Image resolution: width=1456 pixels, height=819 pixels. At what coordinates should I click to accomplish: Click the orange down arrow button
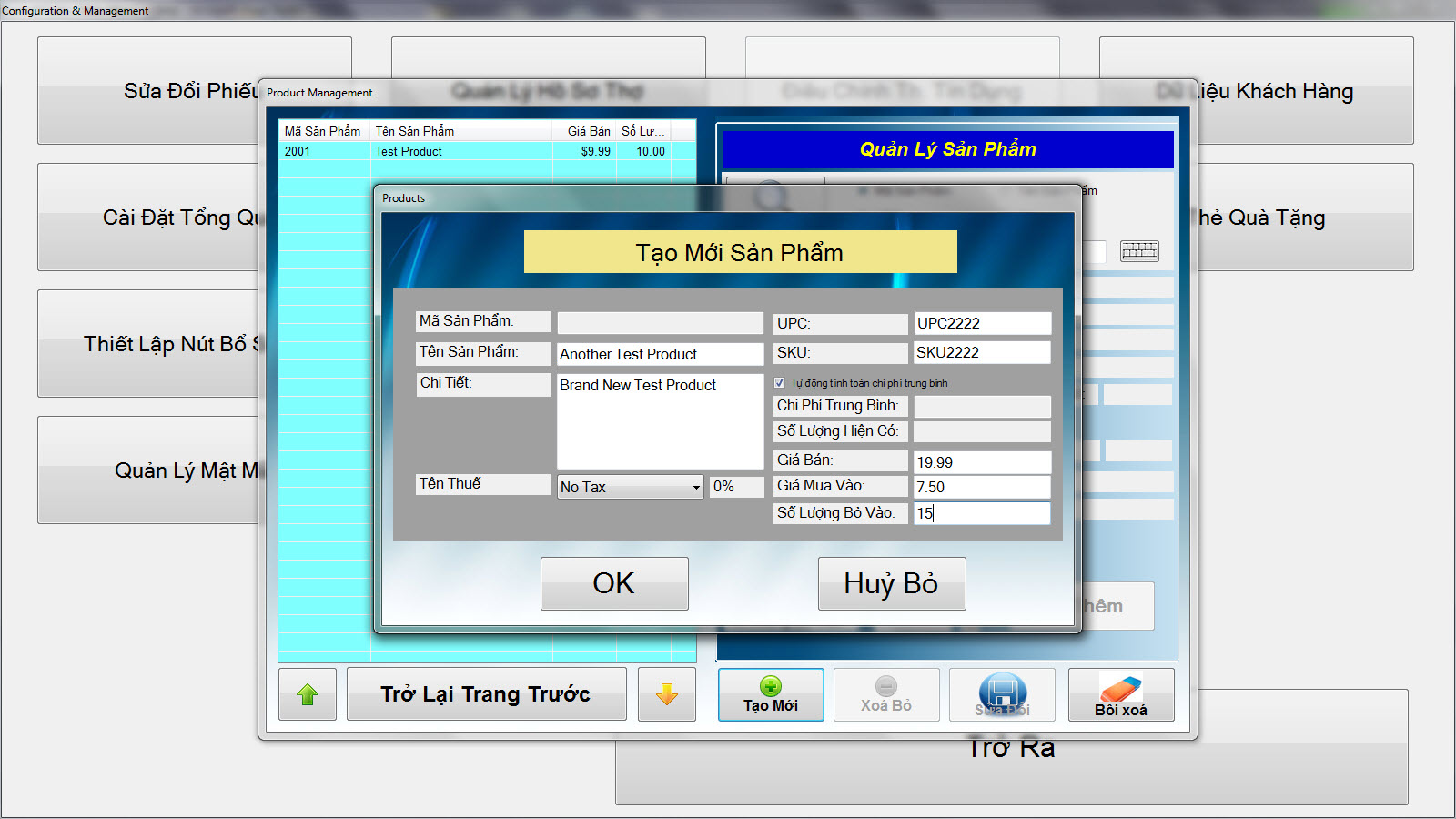667,694
